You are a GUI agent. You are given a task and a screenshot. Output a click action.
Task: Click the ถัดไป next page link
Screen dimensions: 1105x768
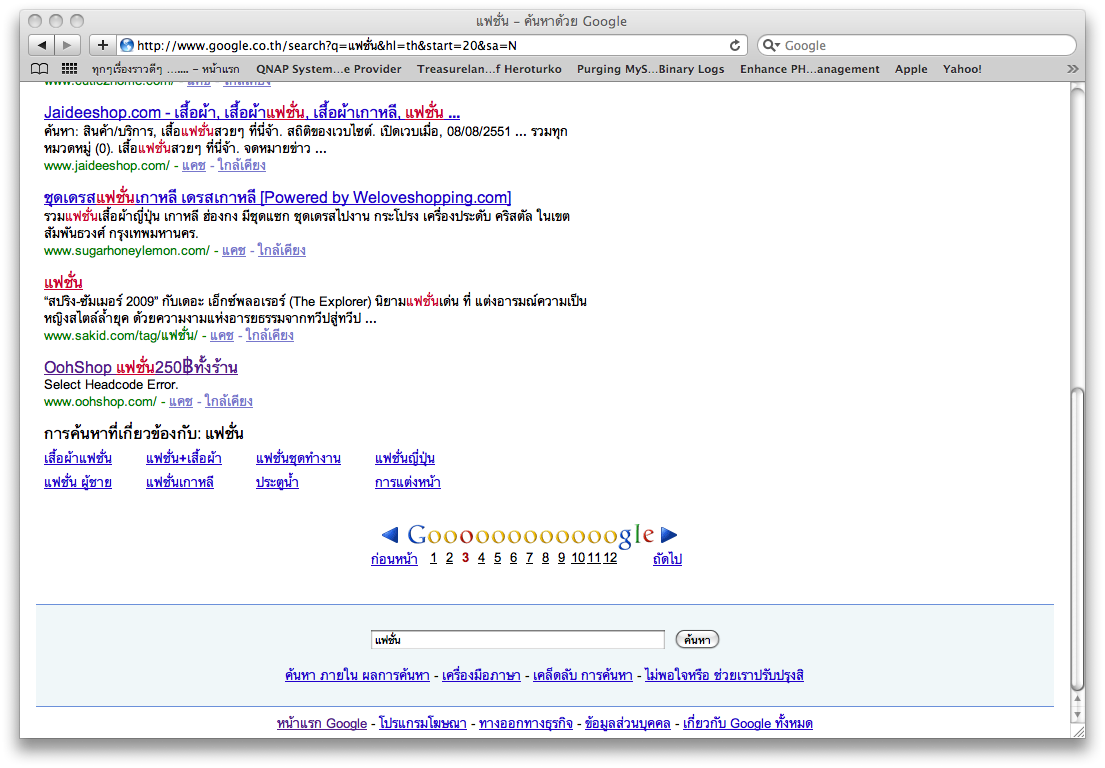[x=667, y=559]
